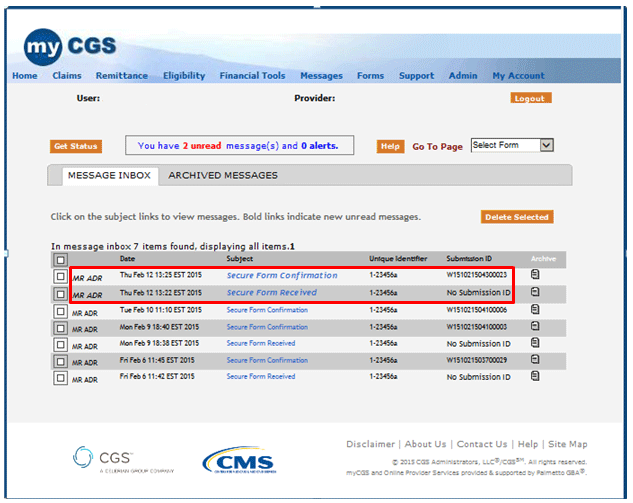Select checkbox for Feb 10 11:10 message

coord(61,311)
